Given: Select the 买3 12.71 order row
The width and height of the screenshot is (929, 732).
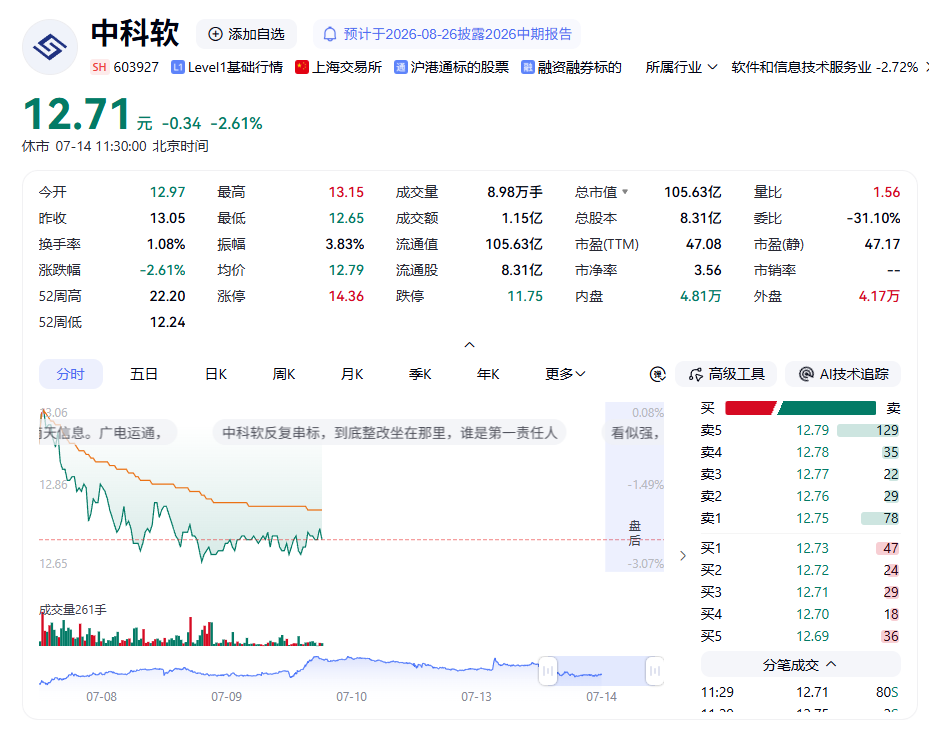Looking at the screenshot, I should pyautogui.click(x=800, y=592).
